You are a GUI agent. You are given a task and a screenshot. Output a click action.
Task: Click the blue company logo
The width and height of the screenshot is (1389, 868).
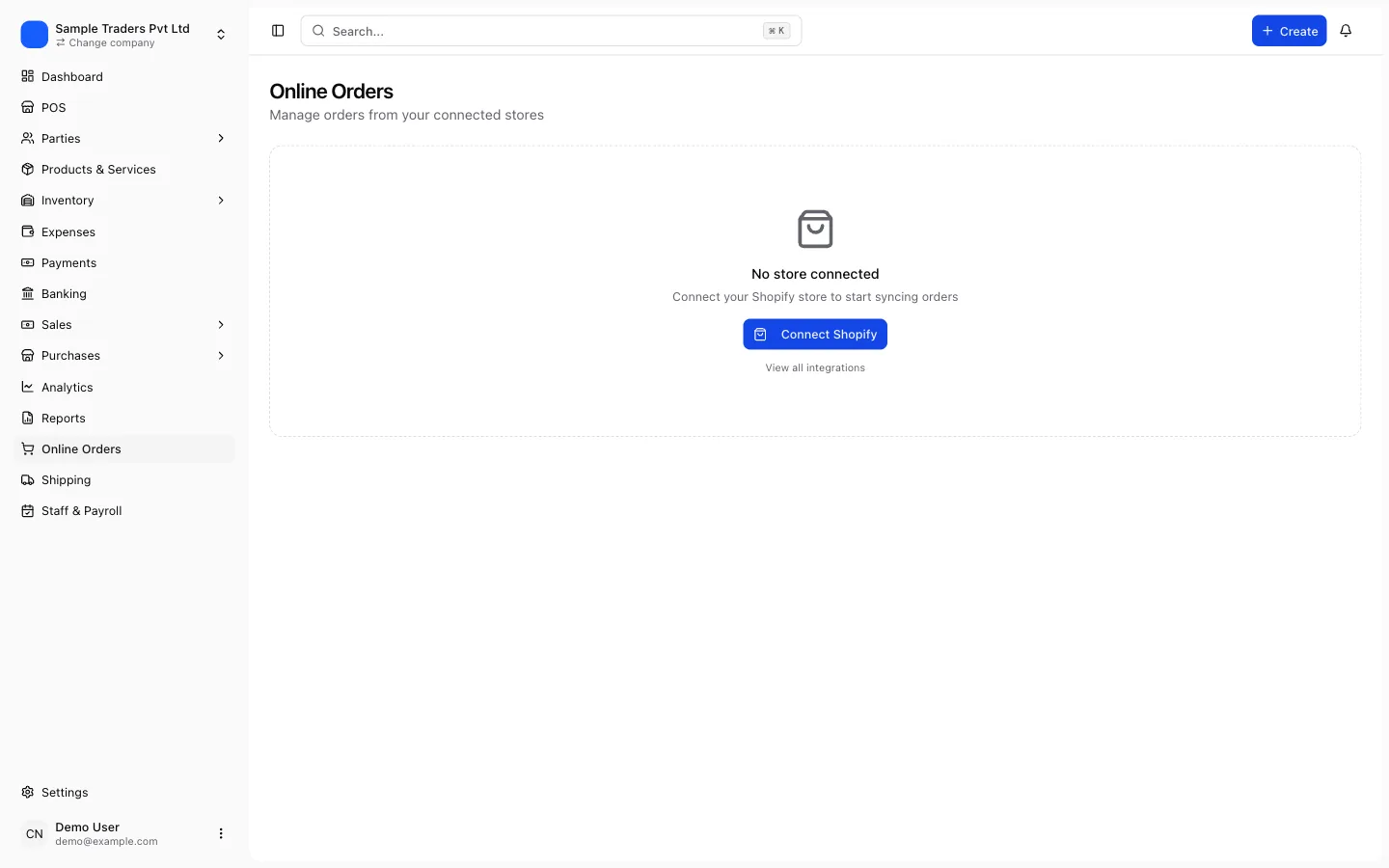(35, 35)
